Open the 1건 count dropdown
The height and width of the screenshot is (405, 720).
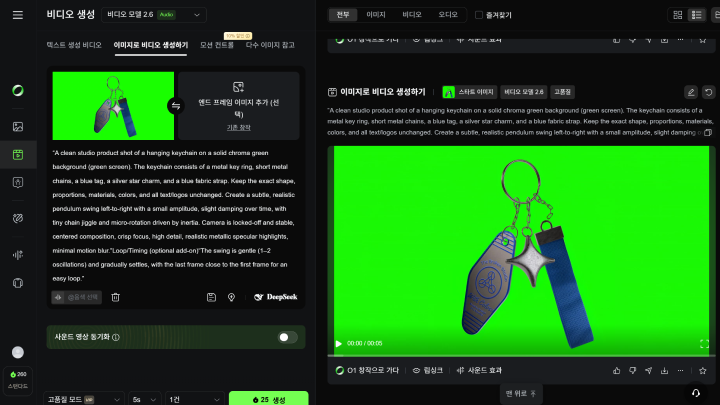tap(195, 399)
